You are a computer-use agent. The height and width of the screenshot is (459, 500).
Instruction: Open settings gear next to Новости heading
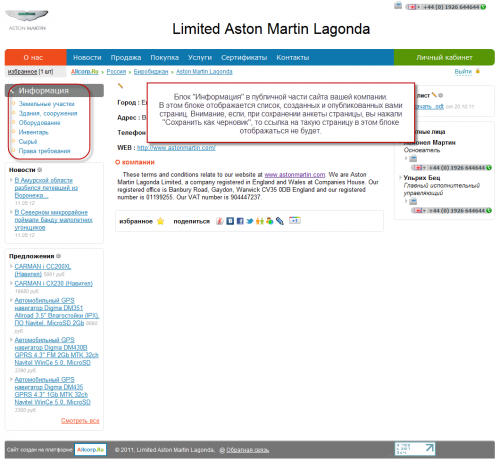[40, 170]
